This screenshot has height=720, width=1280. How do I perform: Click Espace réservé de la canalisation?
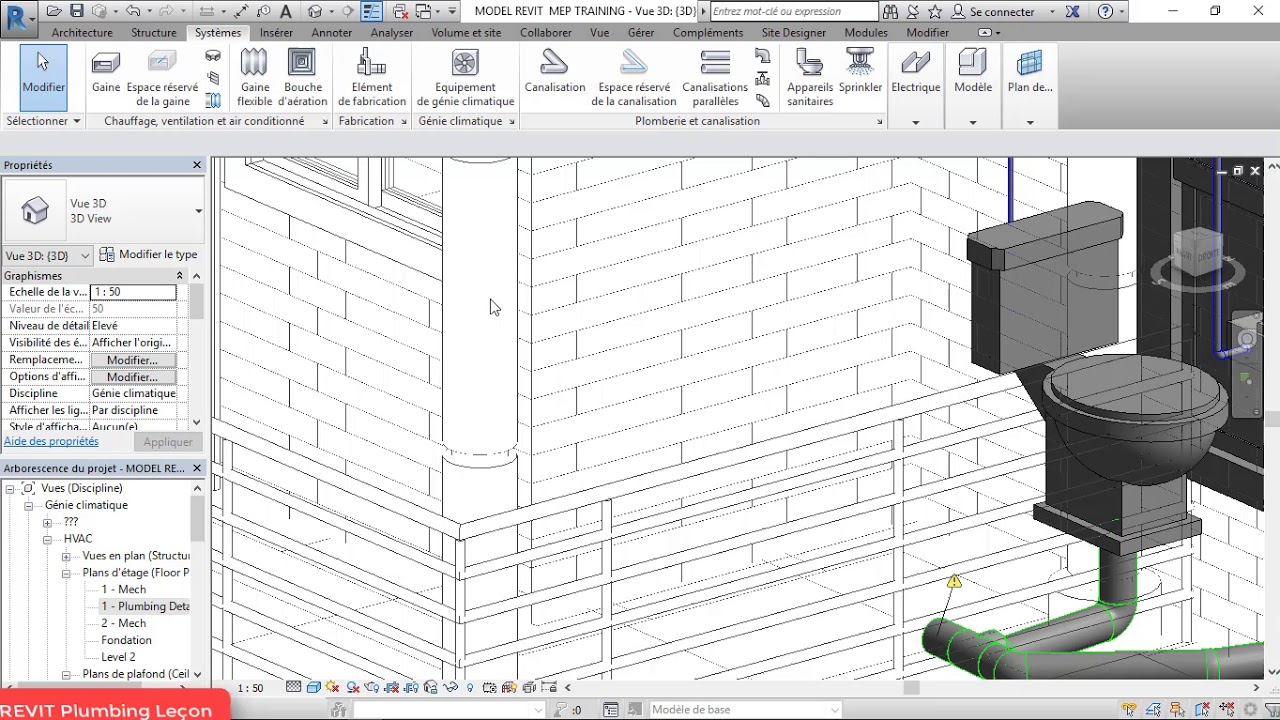point(634,78)
